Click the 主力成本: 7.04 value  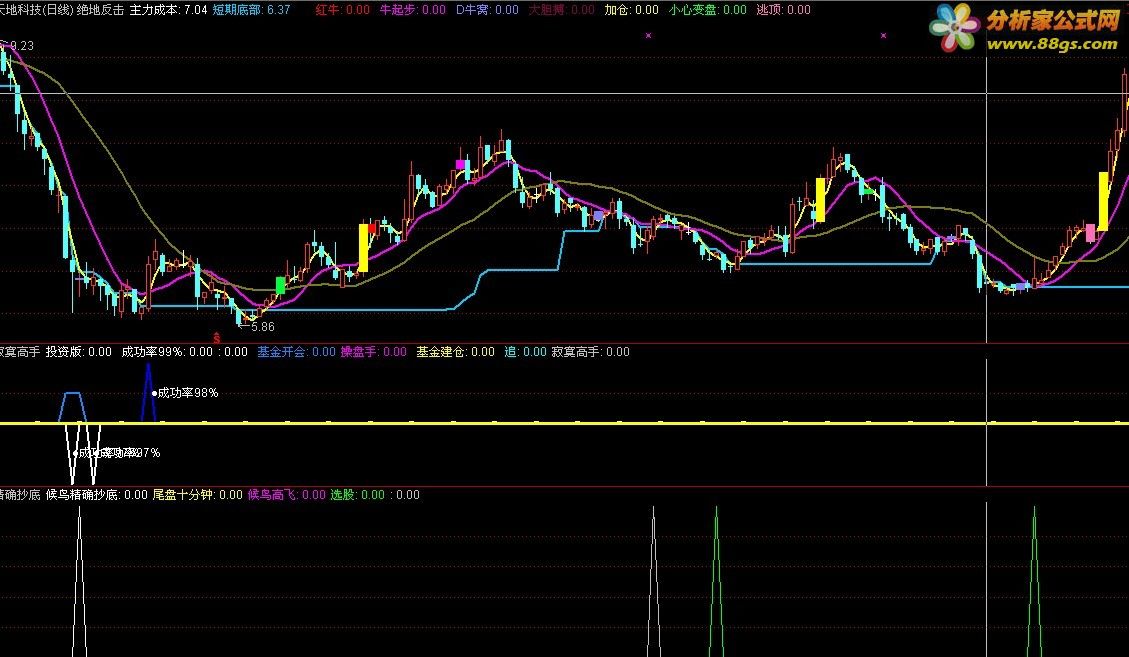click(168, 10)
